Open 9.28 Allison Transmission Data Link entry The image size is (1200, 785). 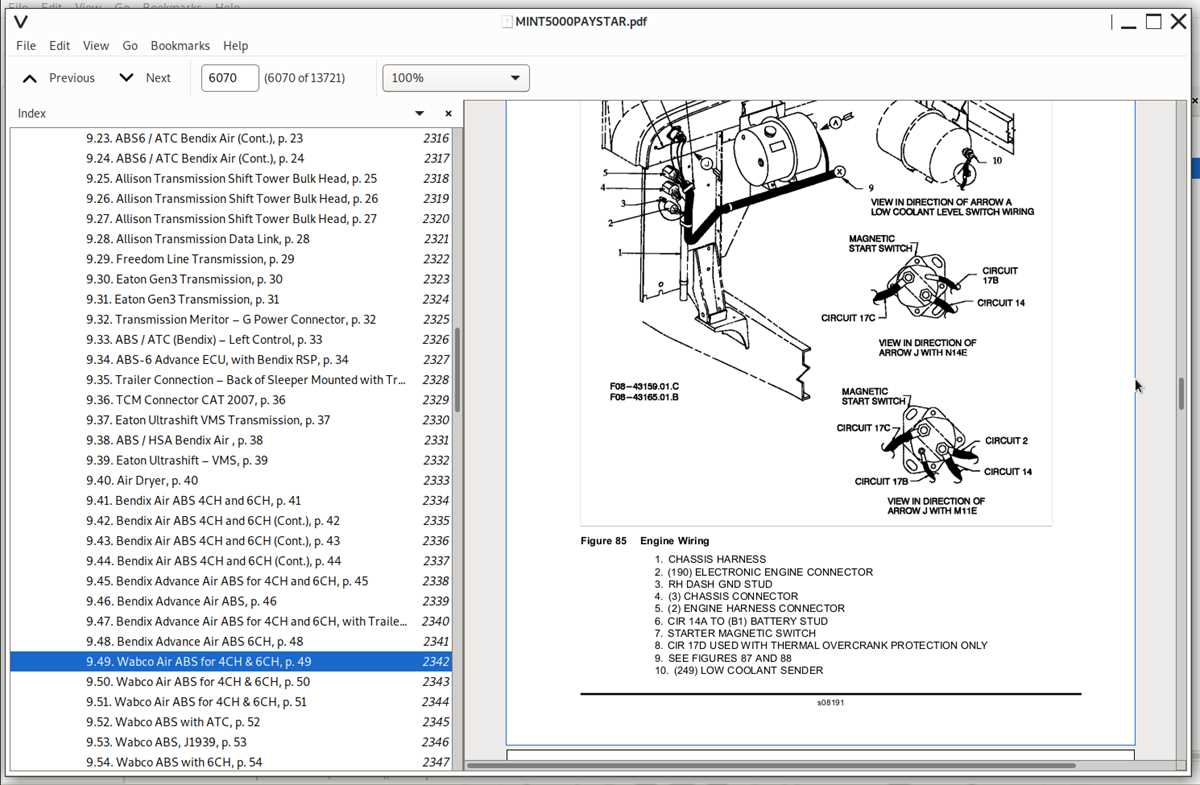(x=231, y=239)
